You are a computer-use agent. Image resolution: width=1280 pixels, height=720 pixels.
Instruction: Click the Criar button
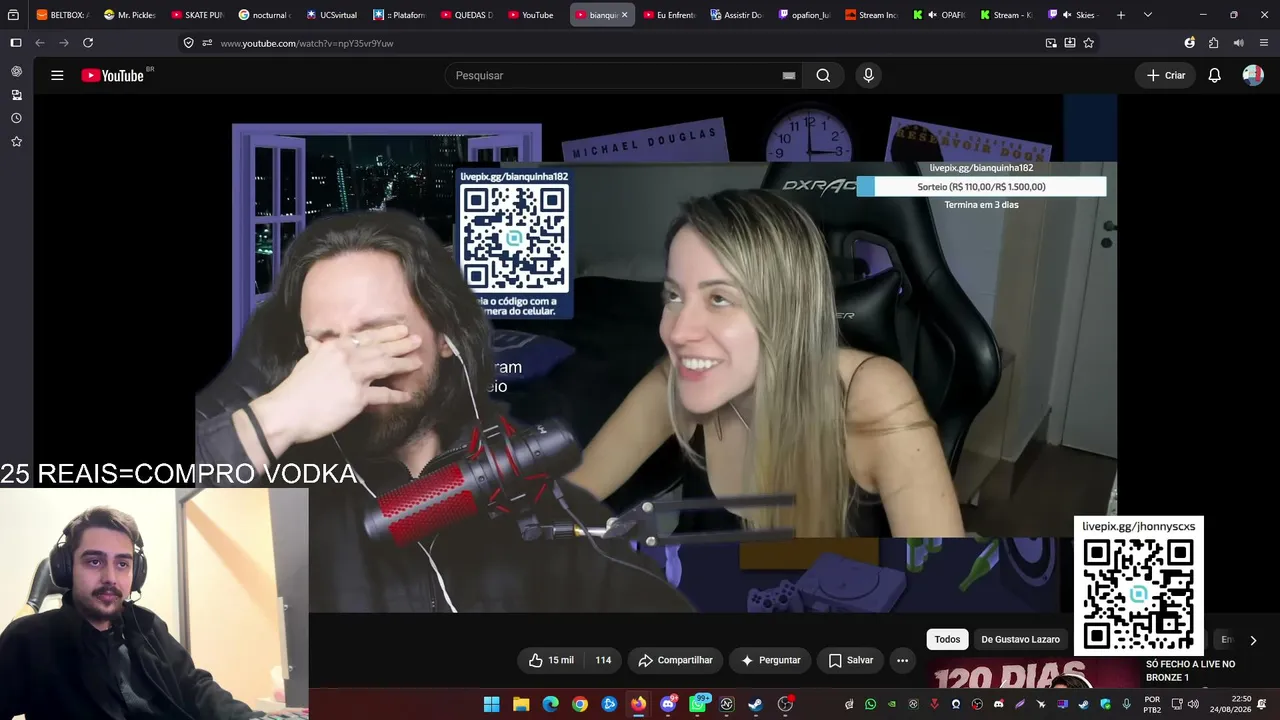[1166, 75]
